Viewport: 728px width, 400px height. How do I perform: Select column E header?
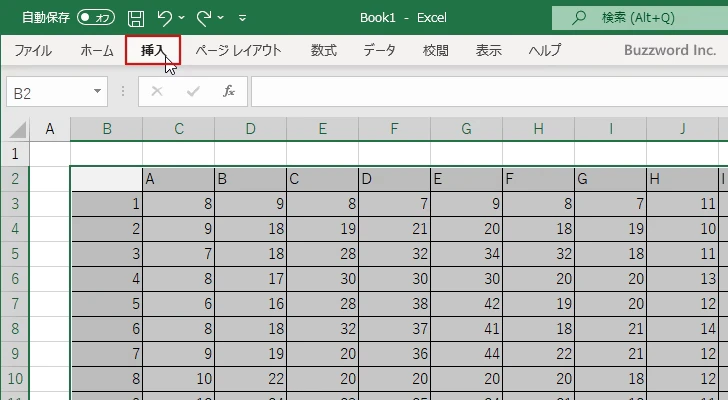click(322, 129)
